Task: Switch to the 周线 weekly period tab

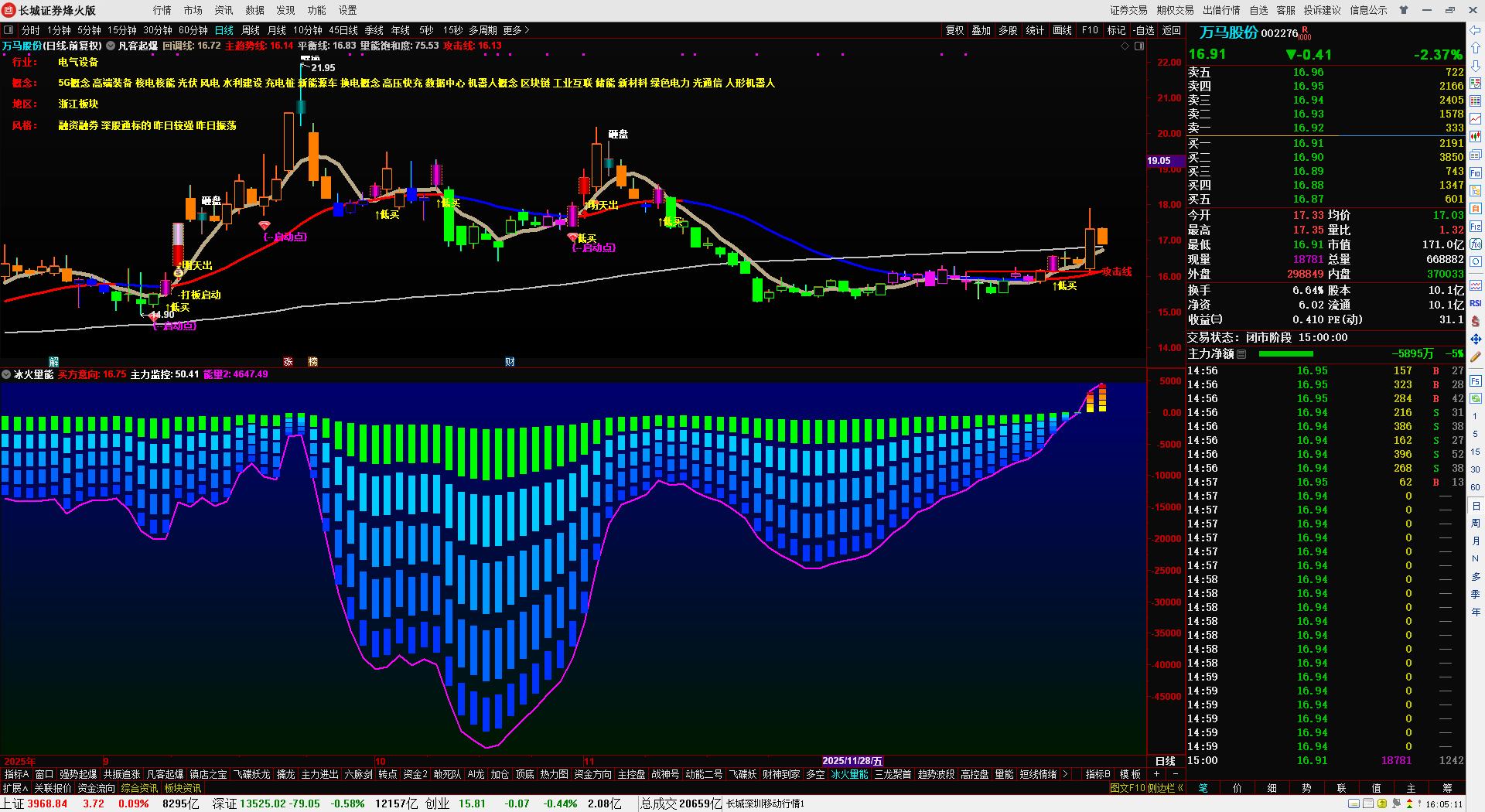Action: (x=251, y=30)
